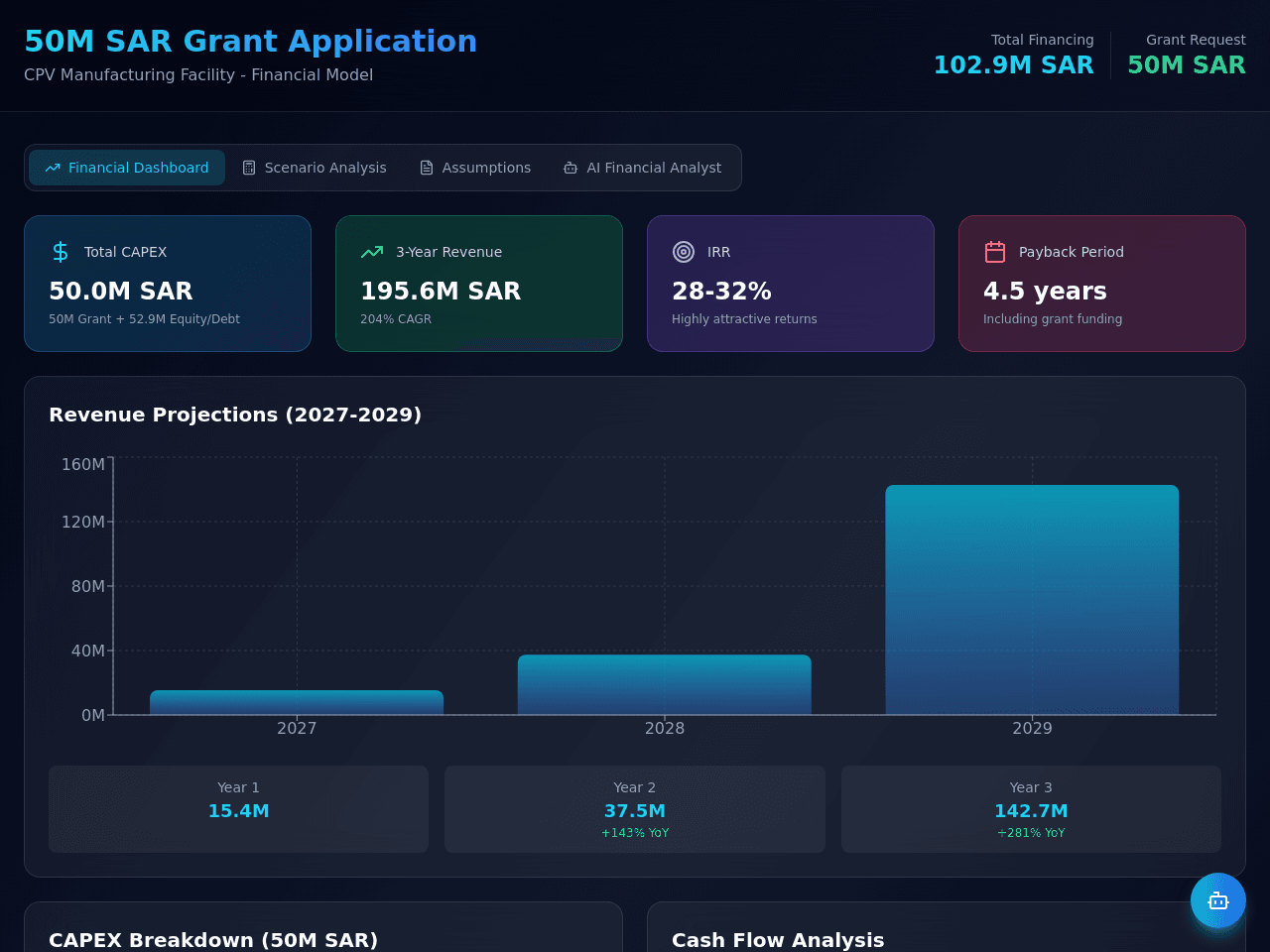
Task: Click the 160M y-axis label
Action: click(82, 464)
